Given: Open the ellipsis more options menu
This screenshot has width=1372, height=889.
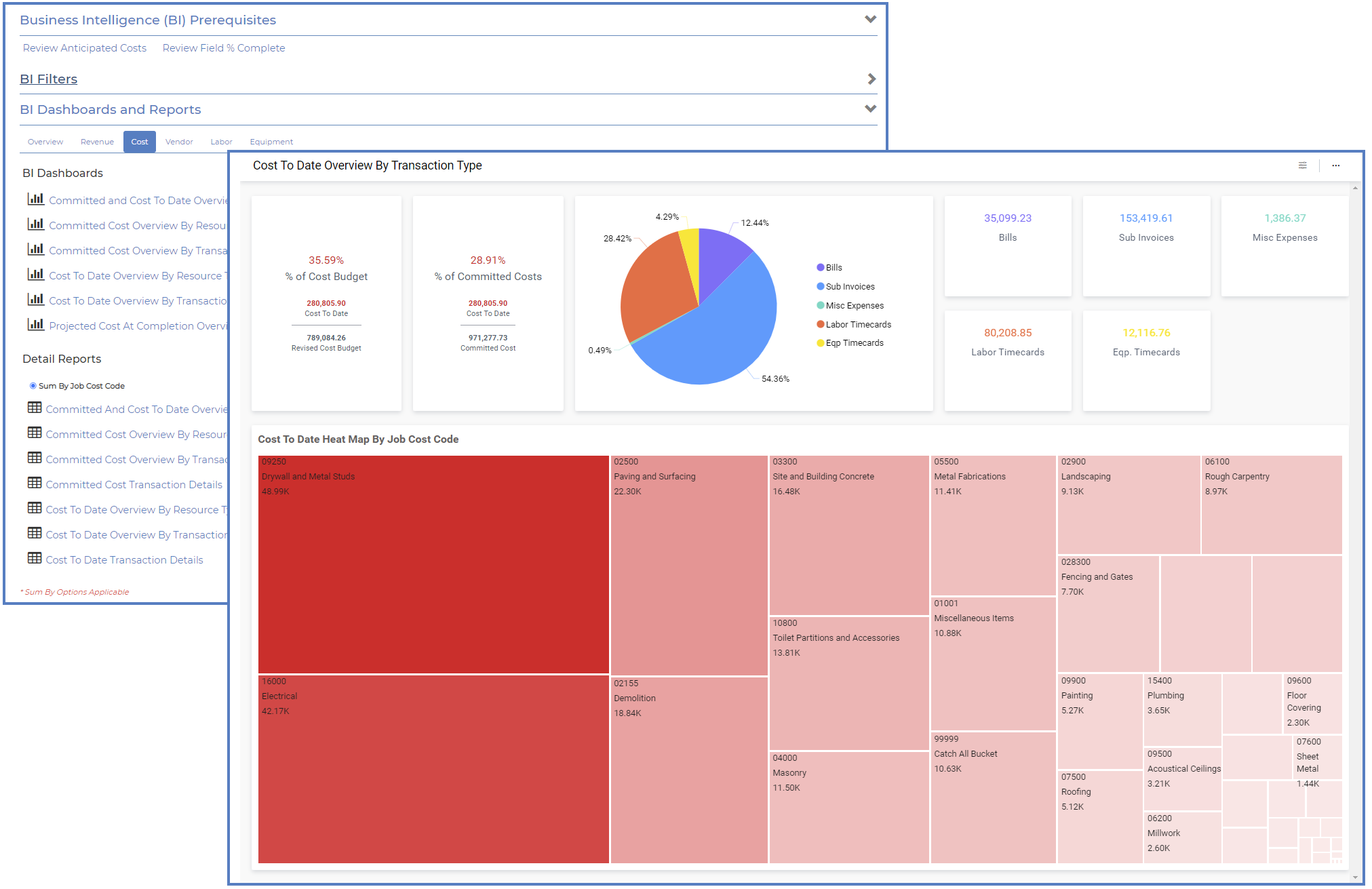Looking at the screenshot, I should click(x=1335, y=165).
